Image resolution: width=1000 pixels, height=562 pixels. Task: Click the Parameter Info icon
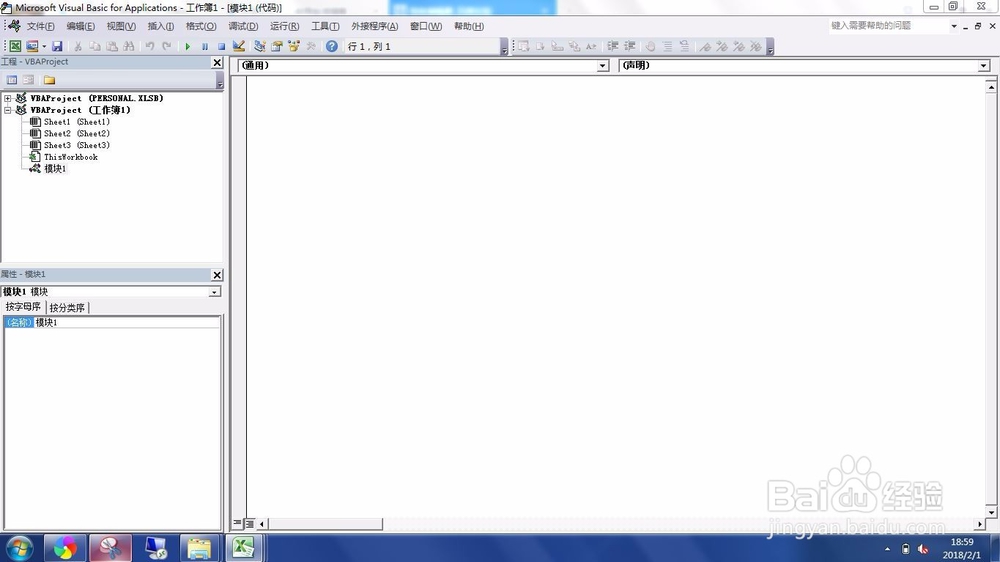tap(574, 46)
